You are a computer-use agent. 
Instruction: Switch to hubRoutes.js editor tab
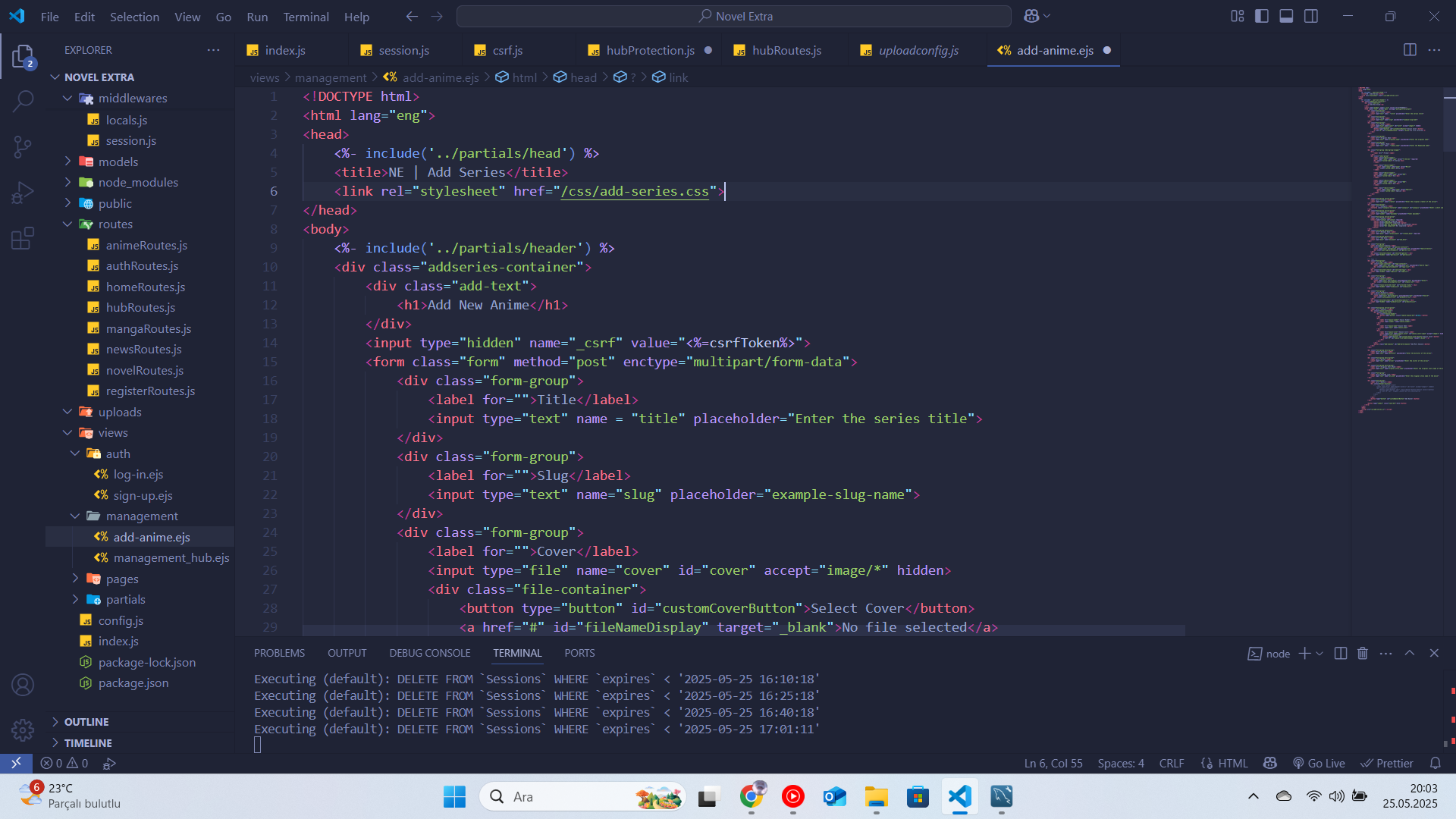pos(786,50)
